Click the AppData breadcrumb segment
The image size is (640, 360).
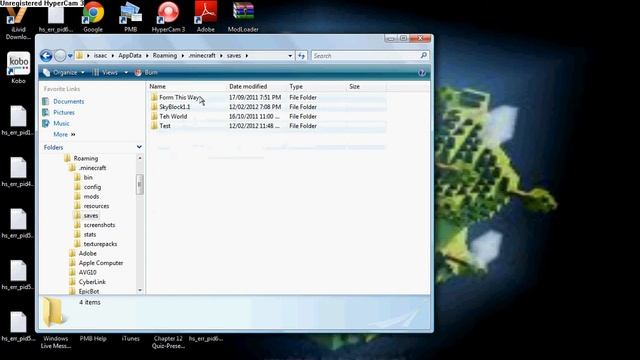(130, 56)
